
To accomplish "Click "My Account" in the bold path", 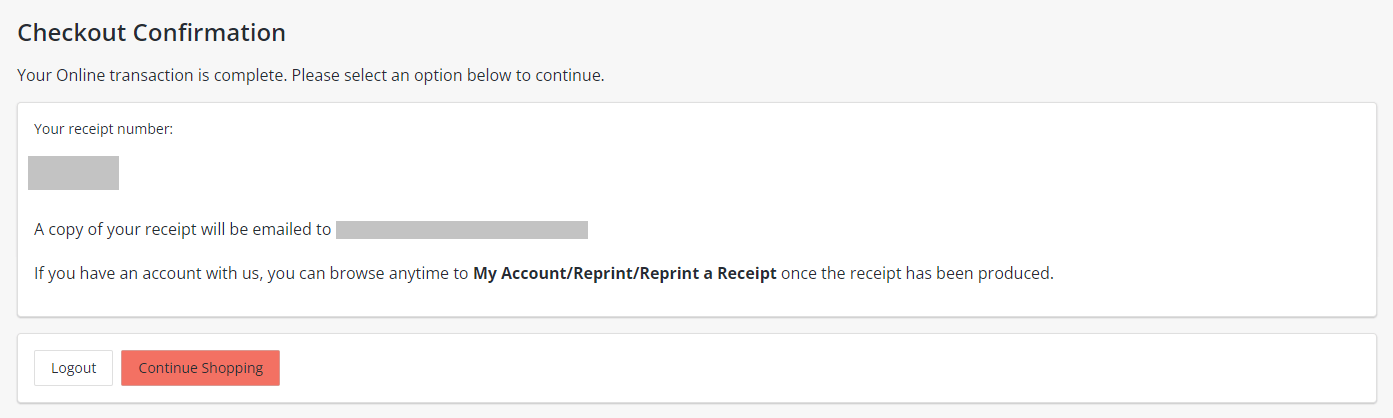I will click(518, 273).
